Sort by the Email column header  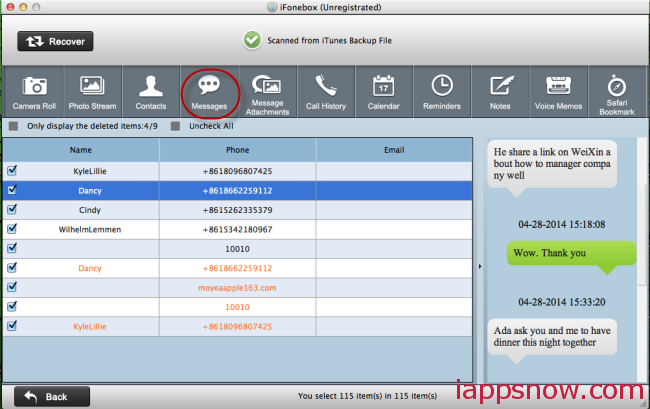(394, 150)
